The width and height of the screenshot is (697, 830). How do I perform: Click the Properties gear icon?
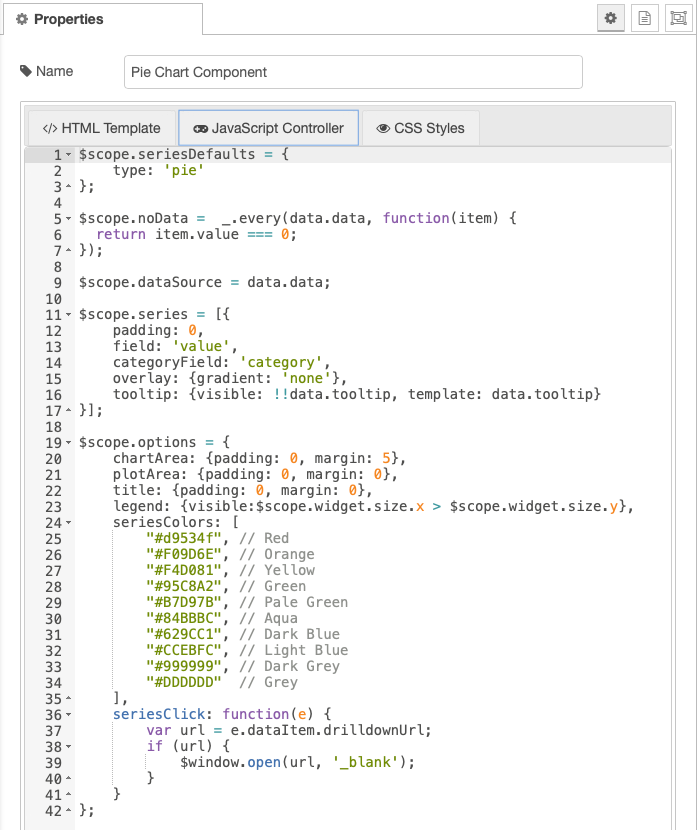[22, 20]
